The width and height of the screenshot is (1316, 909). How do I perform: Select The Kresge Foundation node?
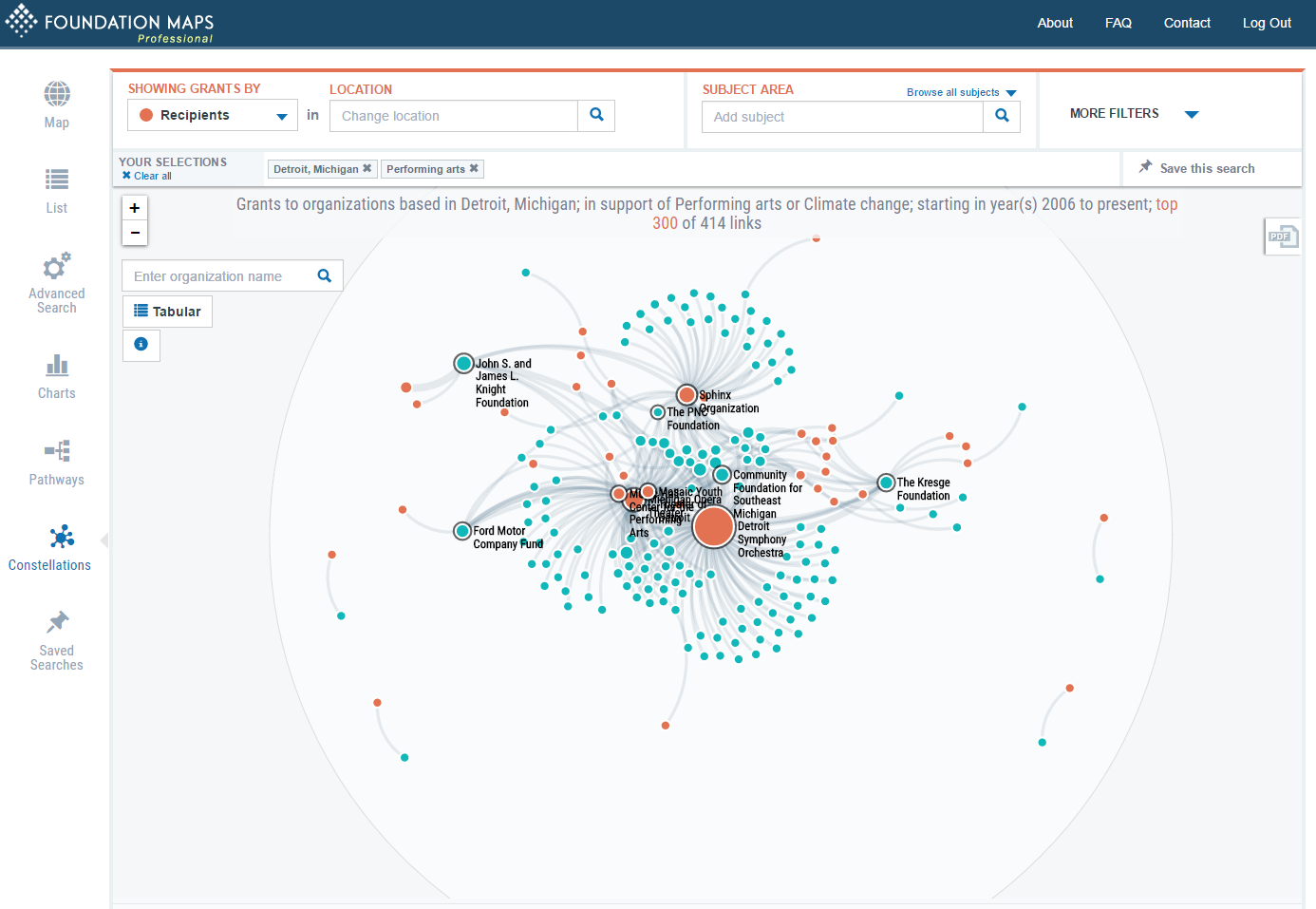pyautogui.click(x=886, y=483)
